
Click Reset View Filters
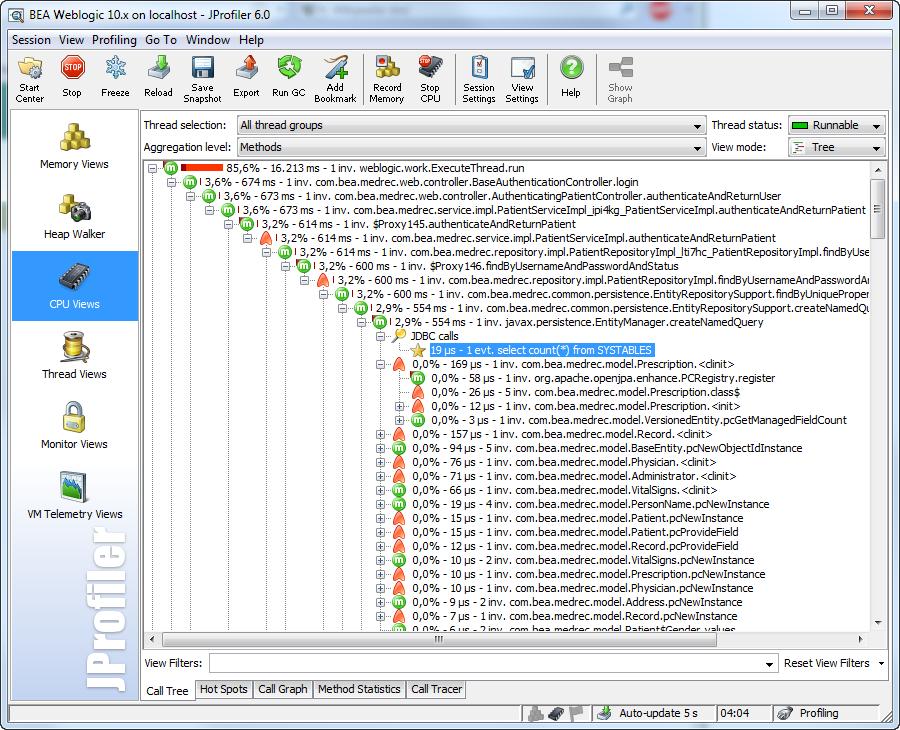pyautogui.click(x=827, y=663)
